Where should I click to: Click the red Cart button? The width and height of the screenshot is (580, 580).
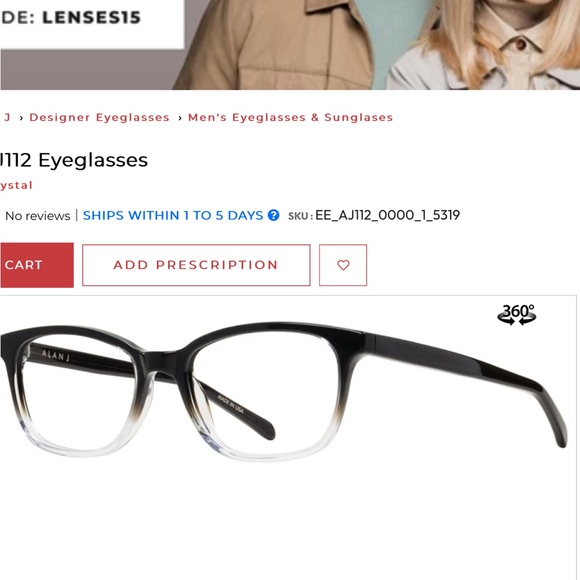coord(37,265)
